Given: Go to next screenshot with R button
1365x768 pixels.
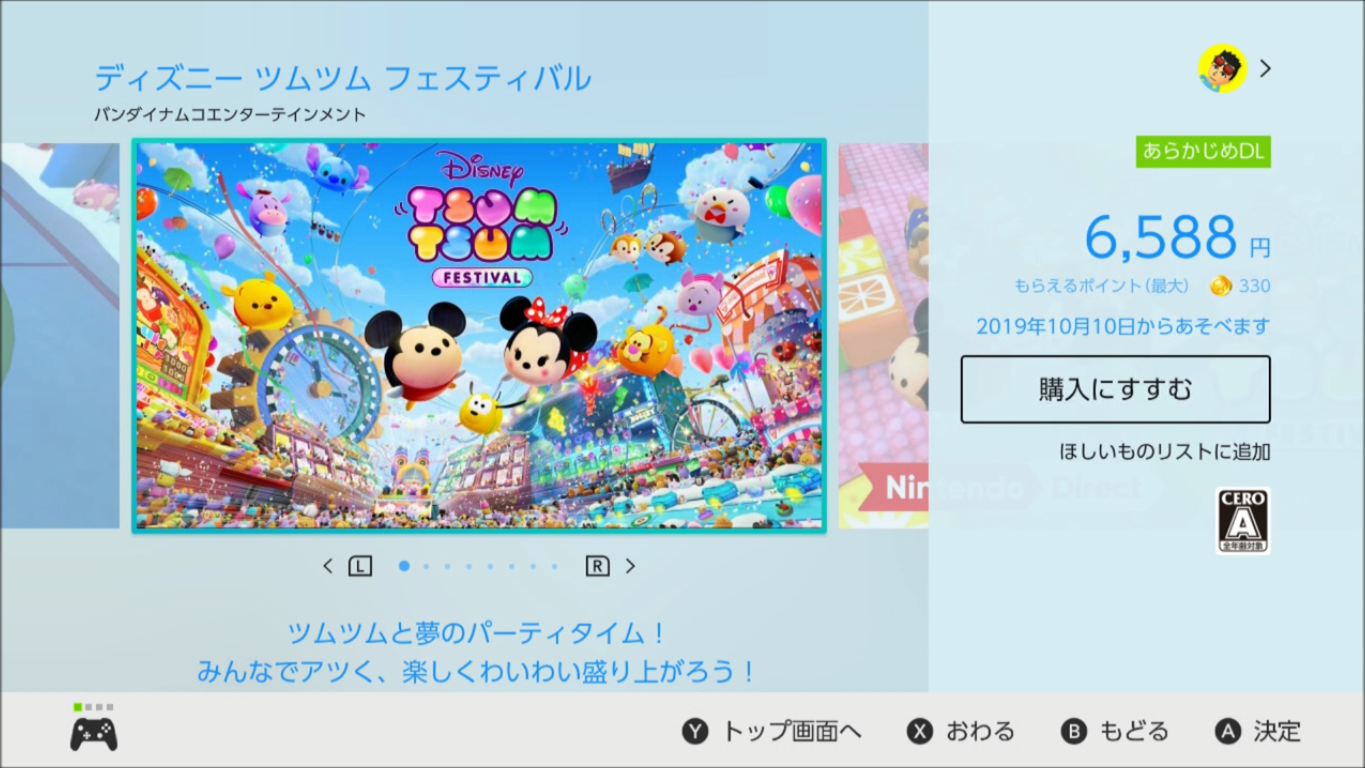Looking at the screenshot, I should tap(597, 566).
